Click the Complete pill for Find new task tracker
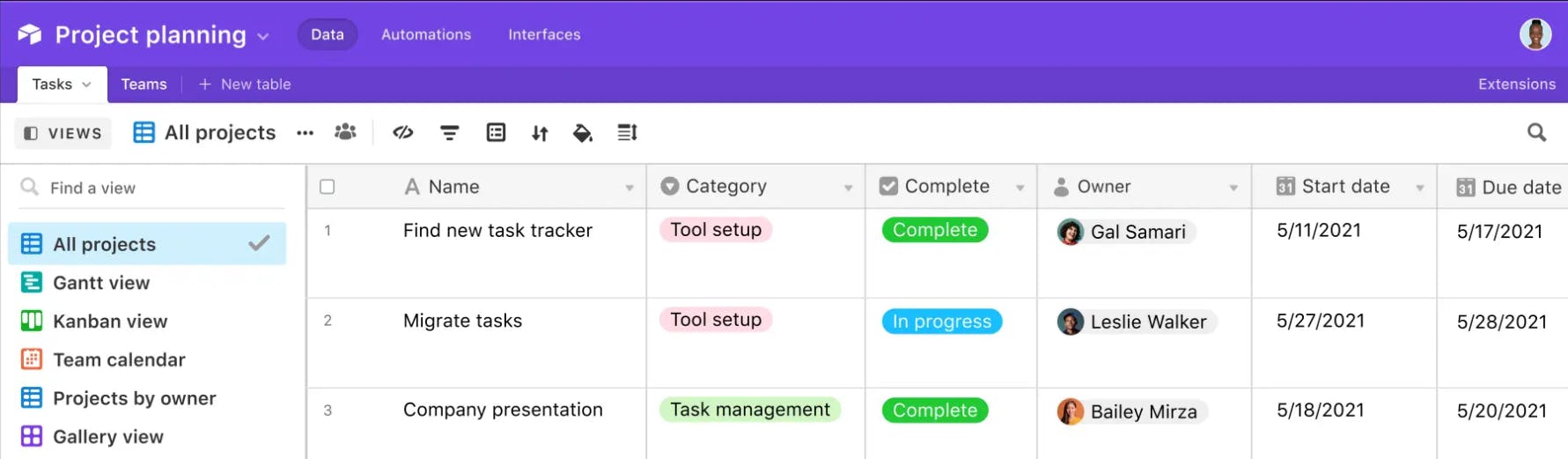The image size is (1568, 459). 935,230
